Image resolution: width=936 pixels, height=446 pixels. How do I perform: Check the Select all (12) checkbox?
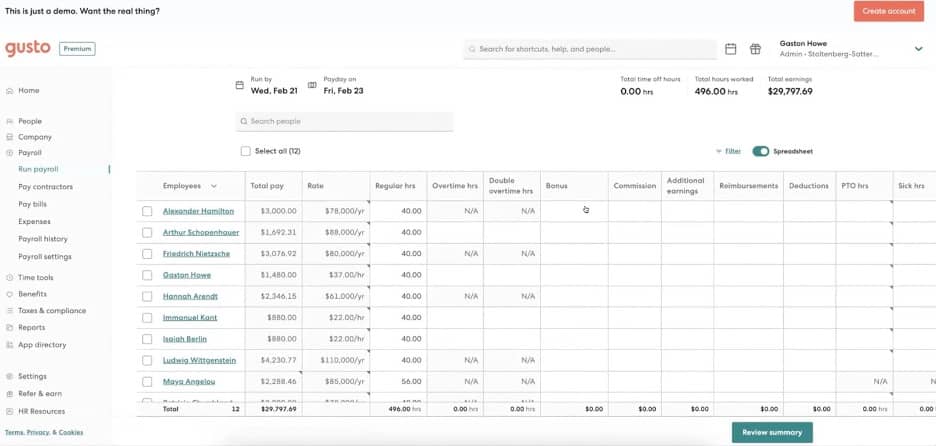click(246, 151)
